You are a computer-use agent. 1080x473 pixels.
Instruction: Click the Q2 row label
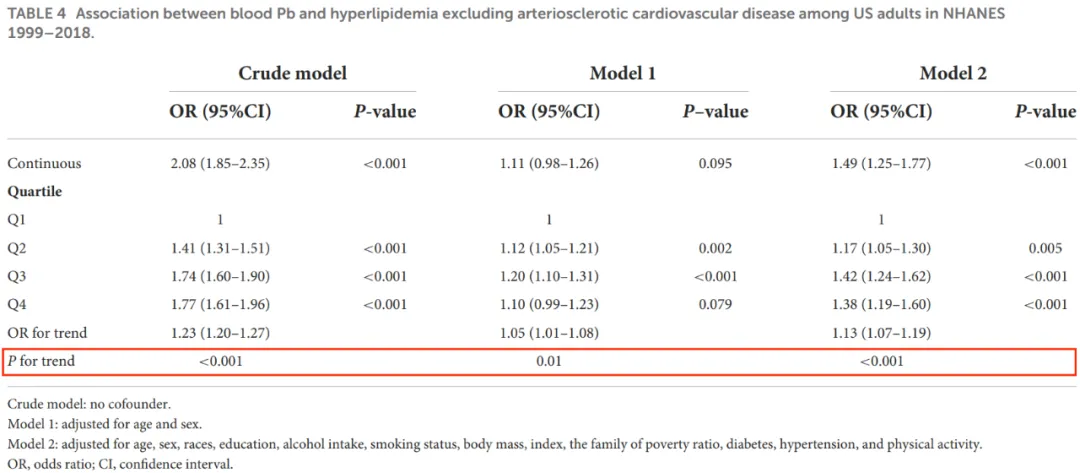16,249
